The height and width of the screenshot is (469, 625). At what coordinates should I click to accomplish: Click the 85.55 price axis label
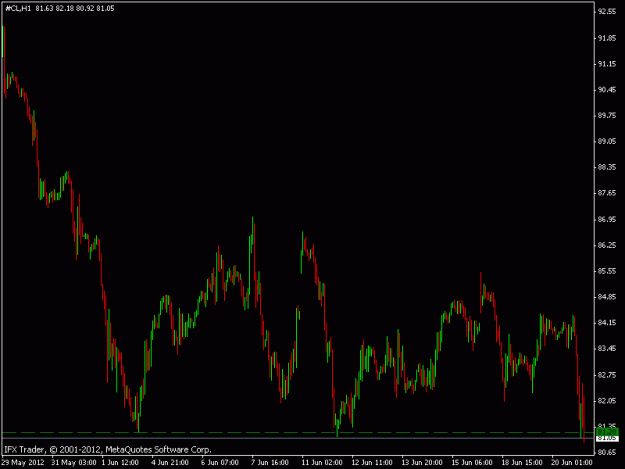pos(607,271)
